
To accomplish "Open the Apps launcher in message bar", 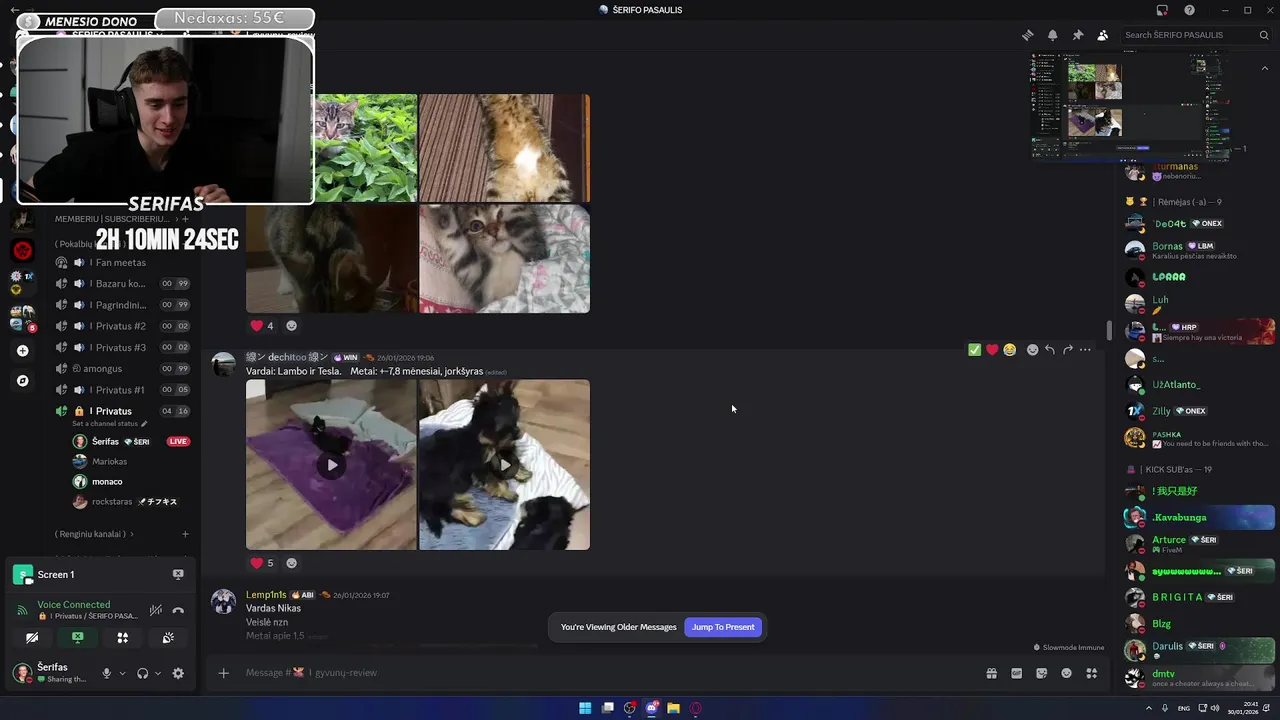I will coord(1091,673).
